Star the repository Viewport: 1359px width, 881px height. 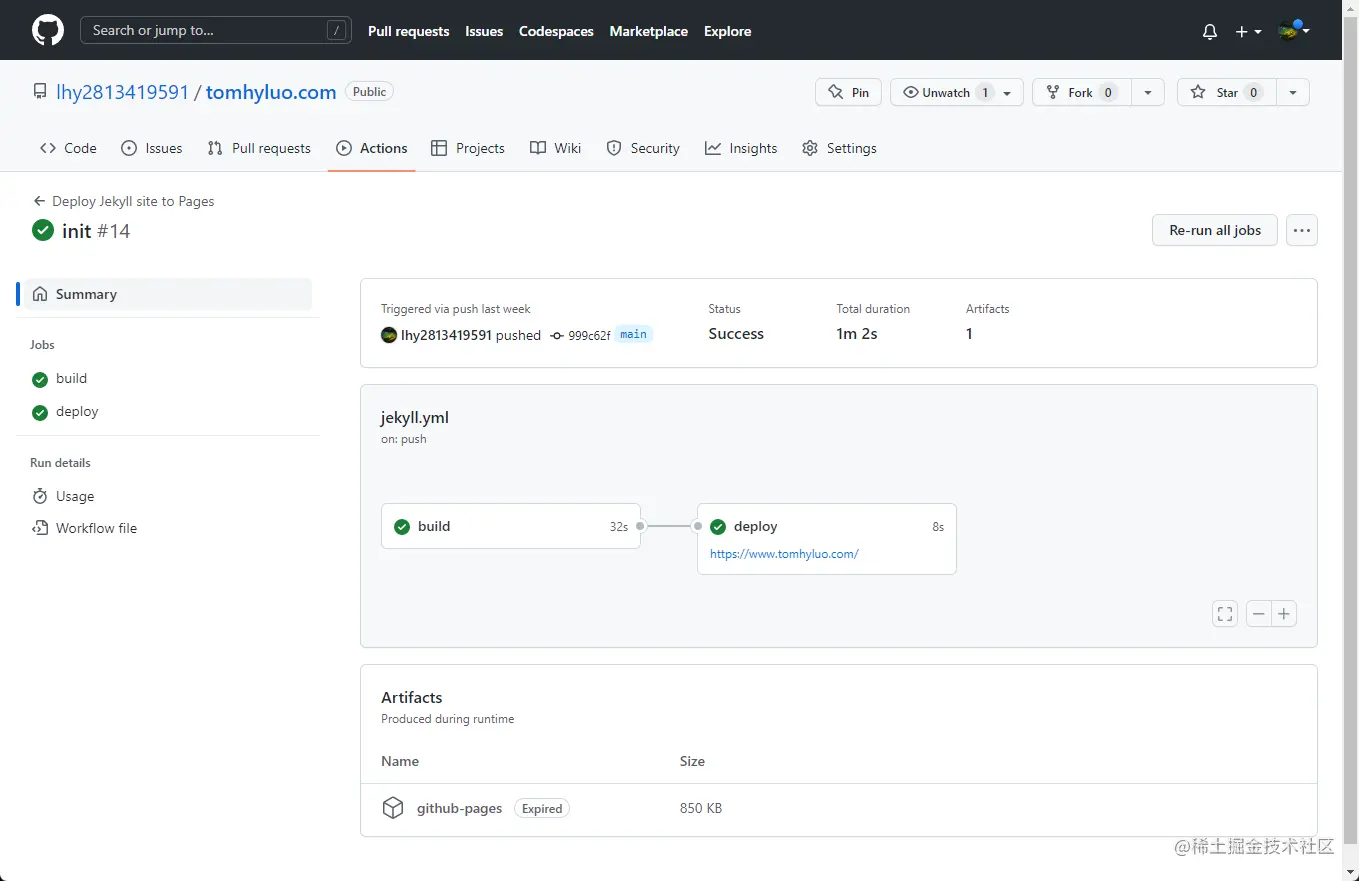pyautogui.click(x=1227, y=92)
